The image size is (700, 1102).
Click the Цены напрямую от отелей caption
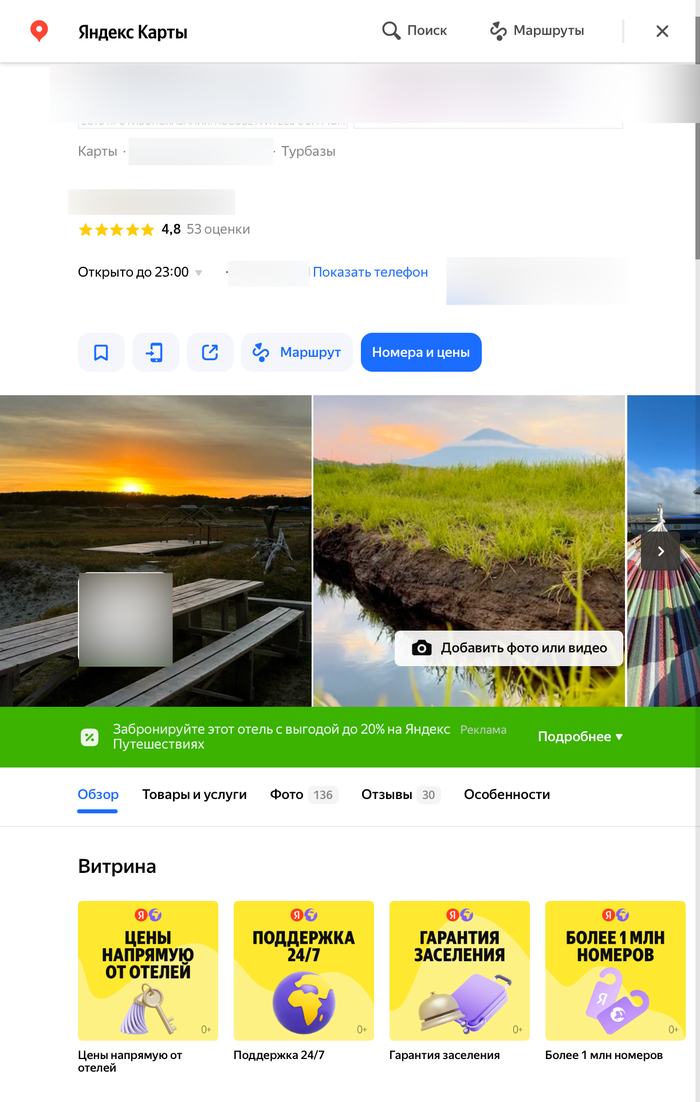(x=130, y=1061)
